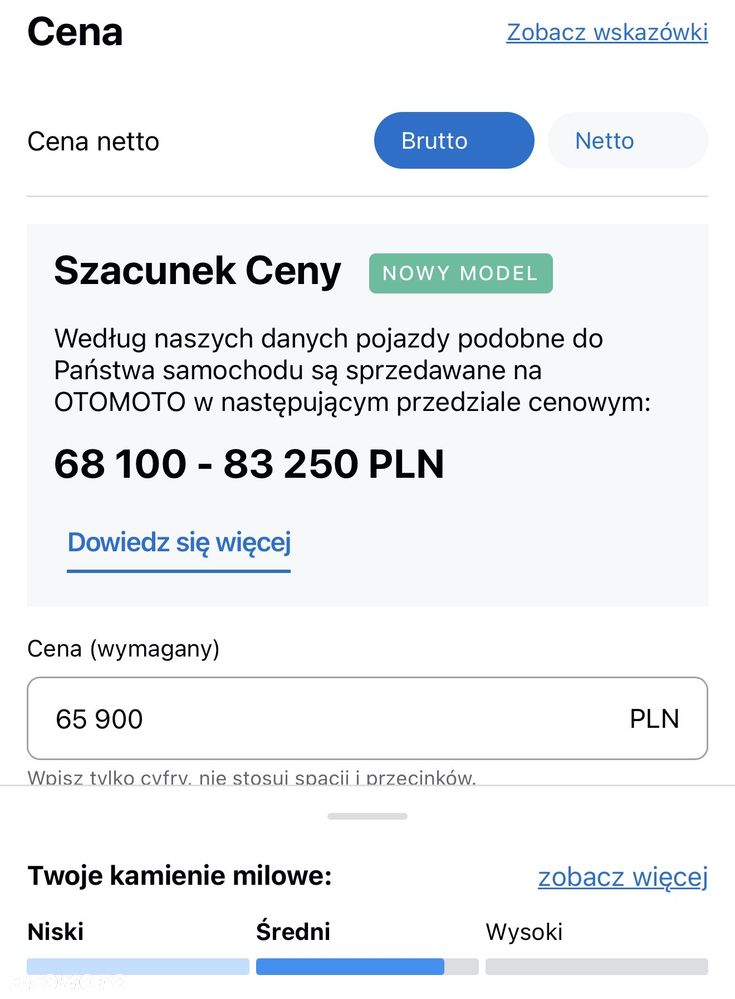Open the zobacz więcej milestones link
Screen dimensions: 735x999
(x=623, y=877)
